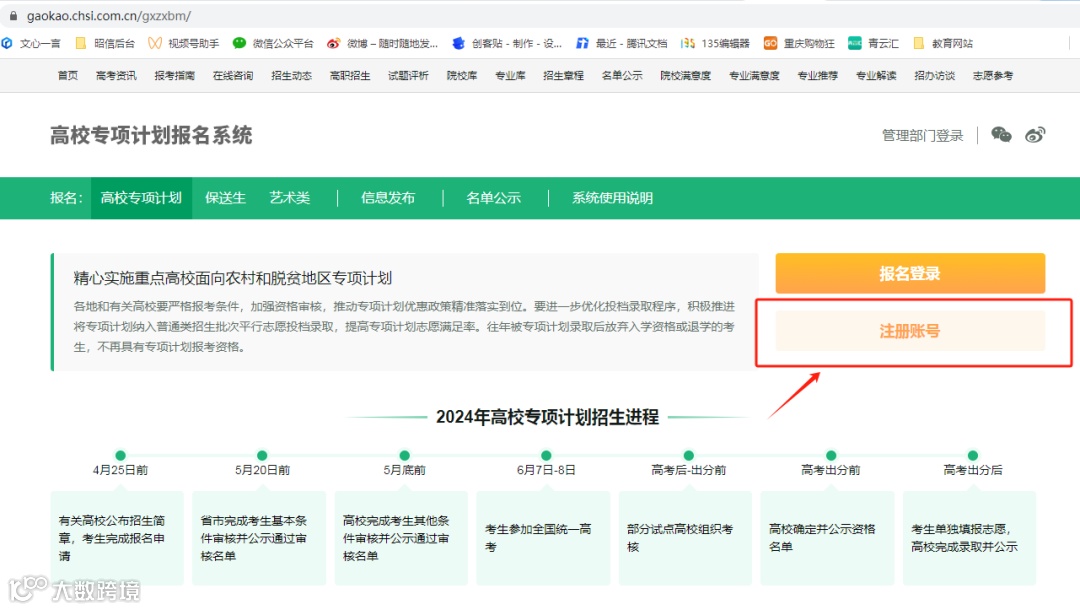Open the 青云汇 bookmark
Viewport: 1080px width, 610px height.
(x=873, y=43)
